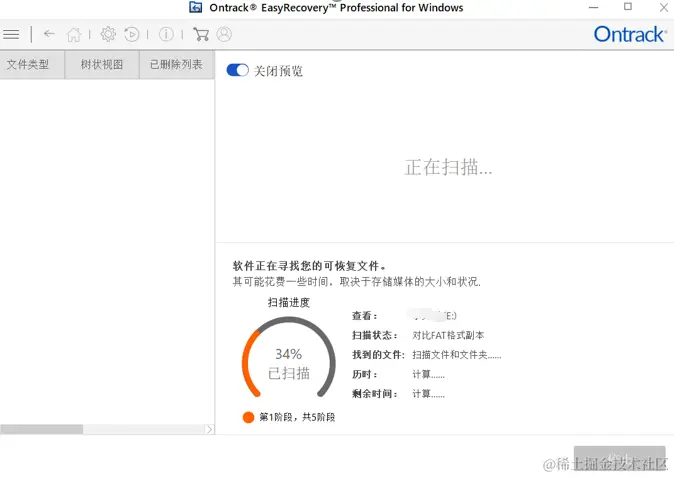Viewport: 674px width, 477px height.
Task: Click the 扫描进度 heading
Action: [288, 303]
